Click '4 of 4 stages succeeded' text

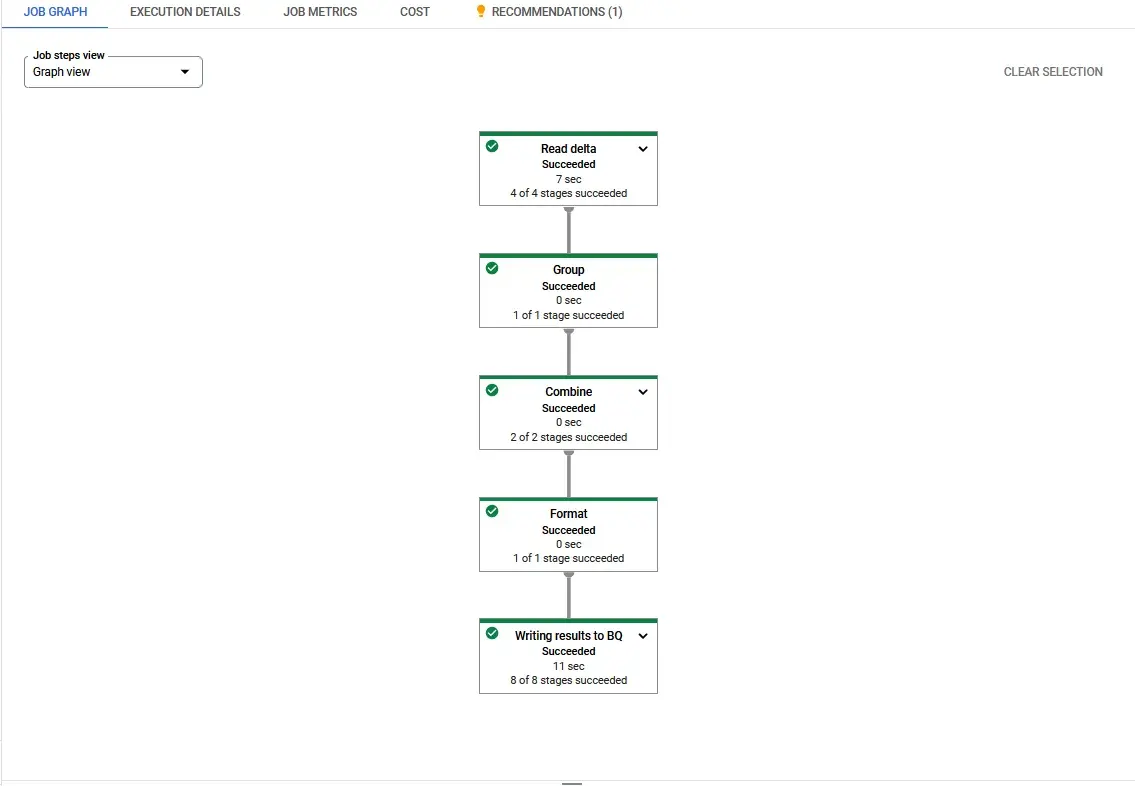568,193
